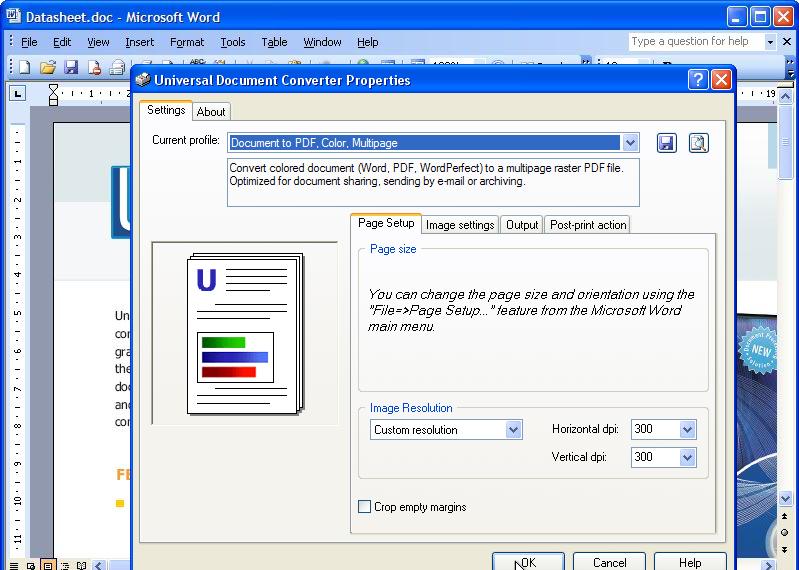Open the Format menu in Word

point(187,42)
